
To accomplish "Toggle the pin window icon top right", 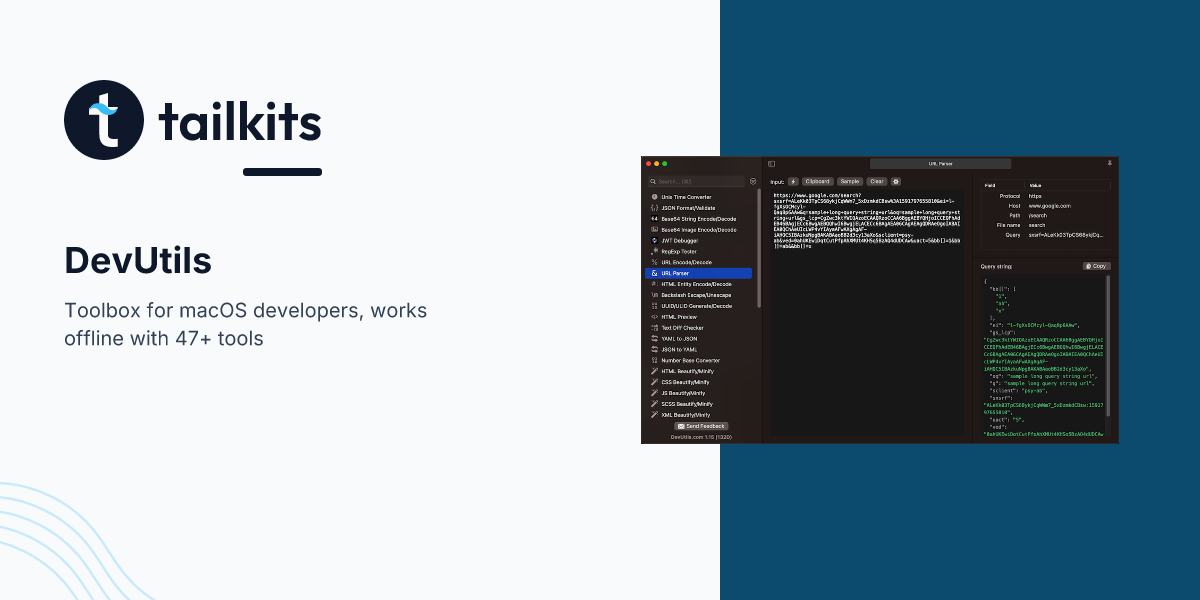I will point(1108,162).
